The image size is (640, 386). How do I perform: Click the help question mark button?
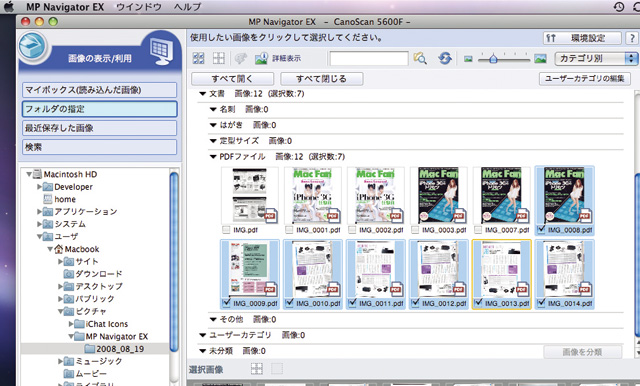pos(632,38)
